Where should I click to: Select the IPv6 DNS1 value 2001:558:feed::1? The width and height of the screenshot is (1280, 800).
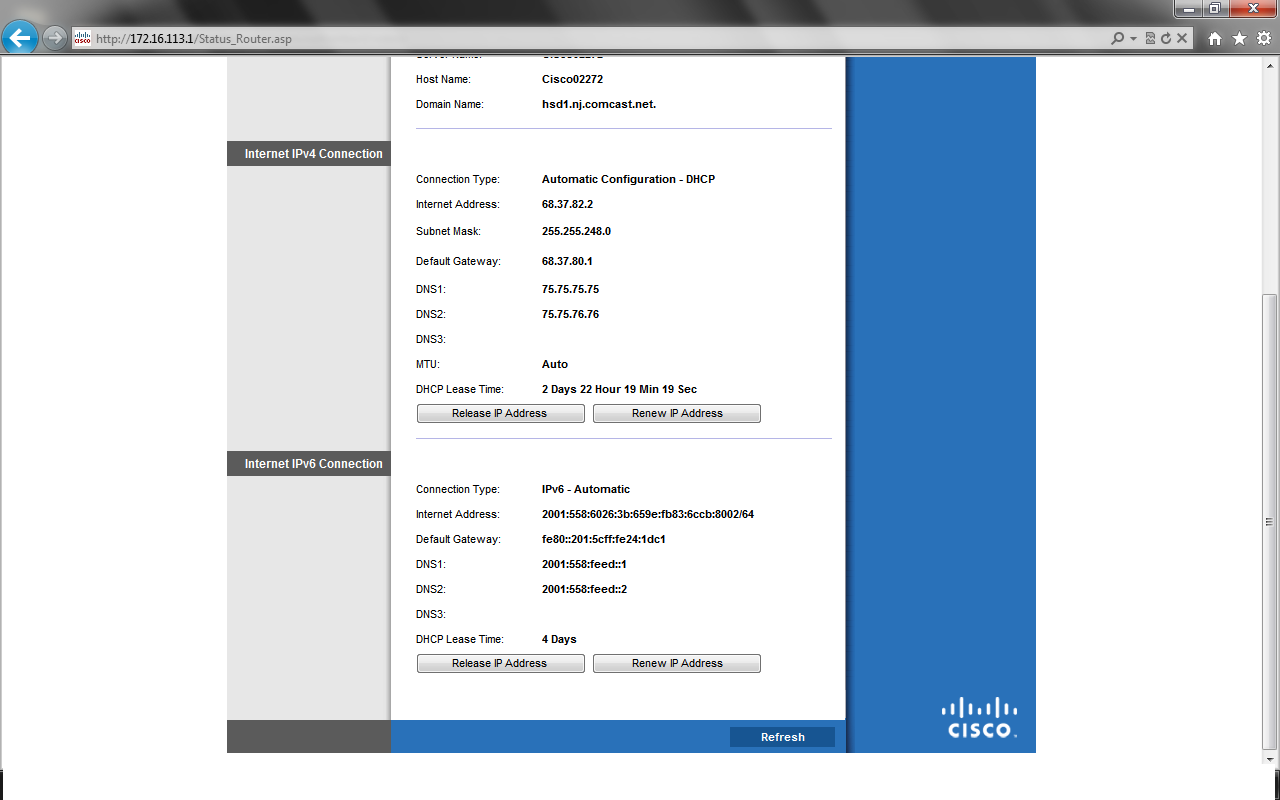(584, 564)
